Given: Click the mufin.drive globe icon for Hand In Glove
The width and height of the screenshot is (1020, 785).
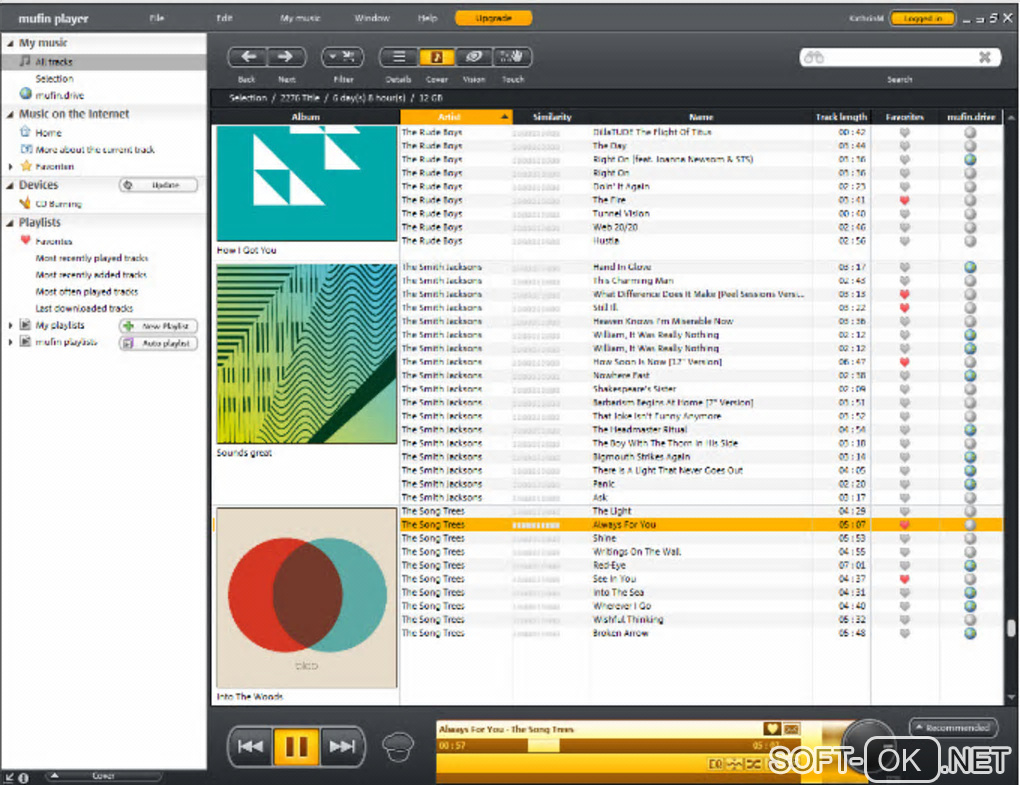Looking at the screenshot, I should pyautogui.click(x=970, y=267).
